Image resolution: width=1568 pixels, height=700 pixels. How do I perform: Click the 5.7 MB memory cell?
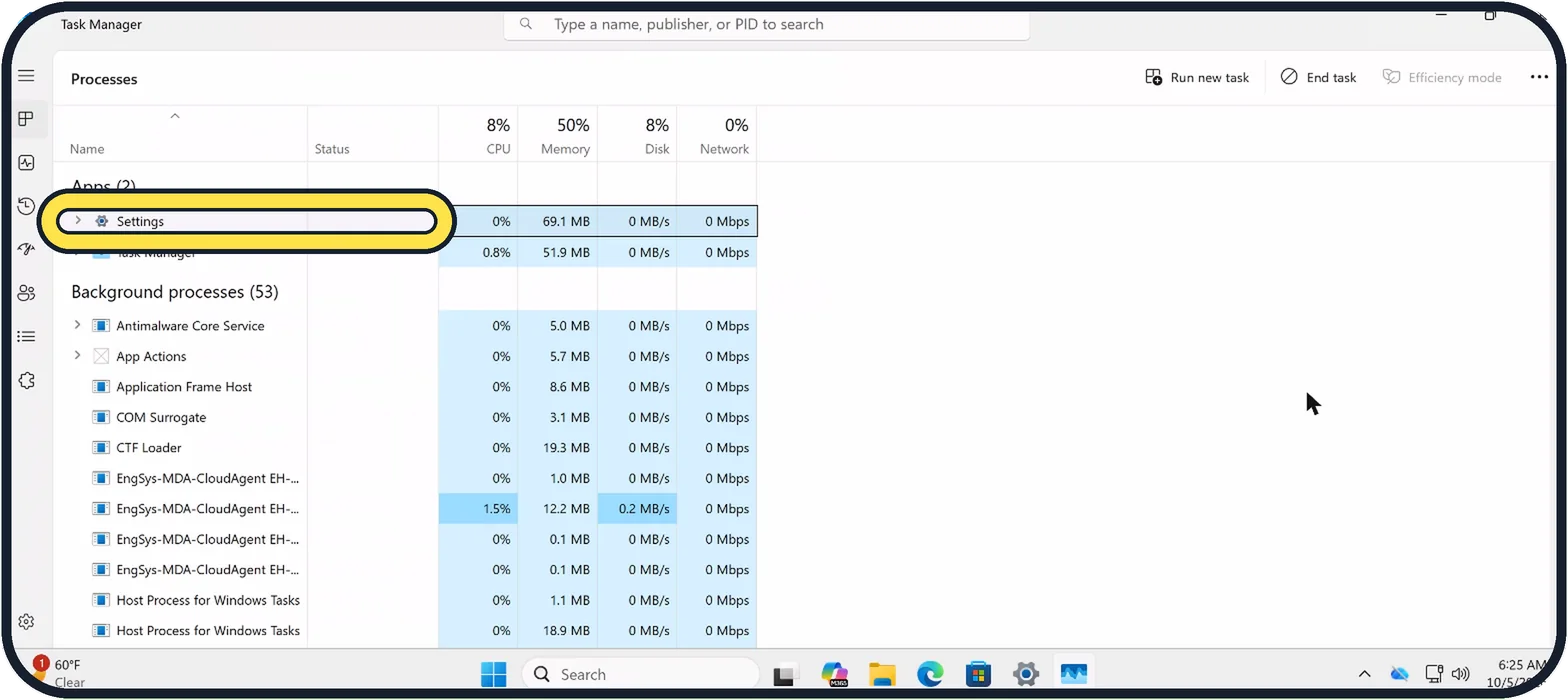(x=557, y=356)
